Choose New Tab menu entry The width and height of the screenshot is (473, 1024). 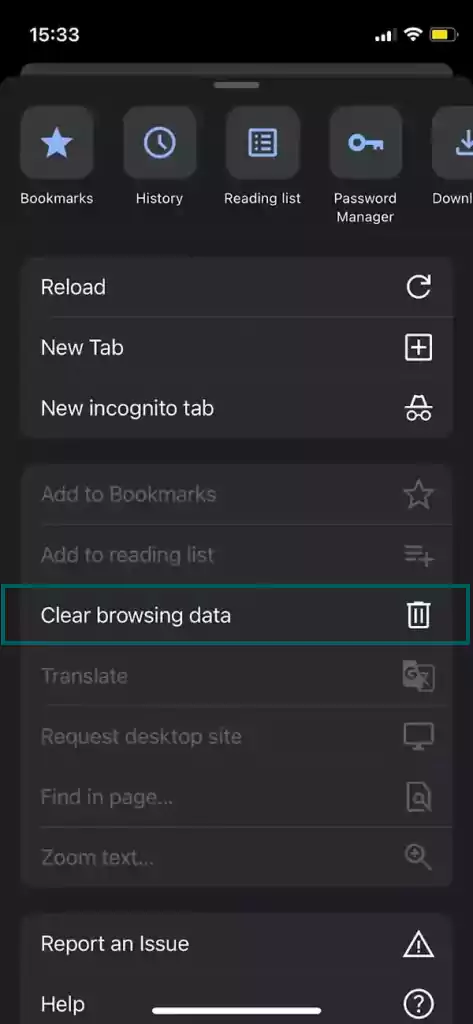tap(236, 347)
